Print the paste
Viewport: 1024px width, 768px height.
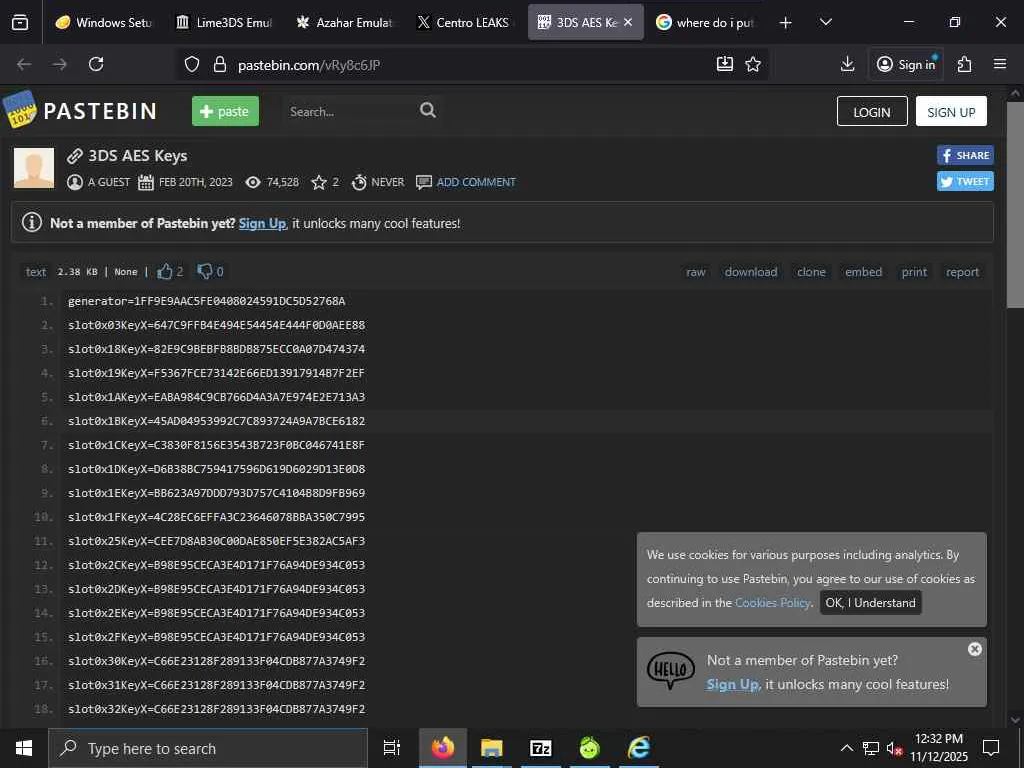(x=914, y=272)
